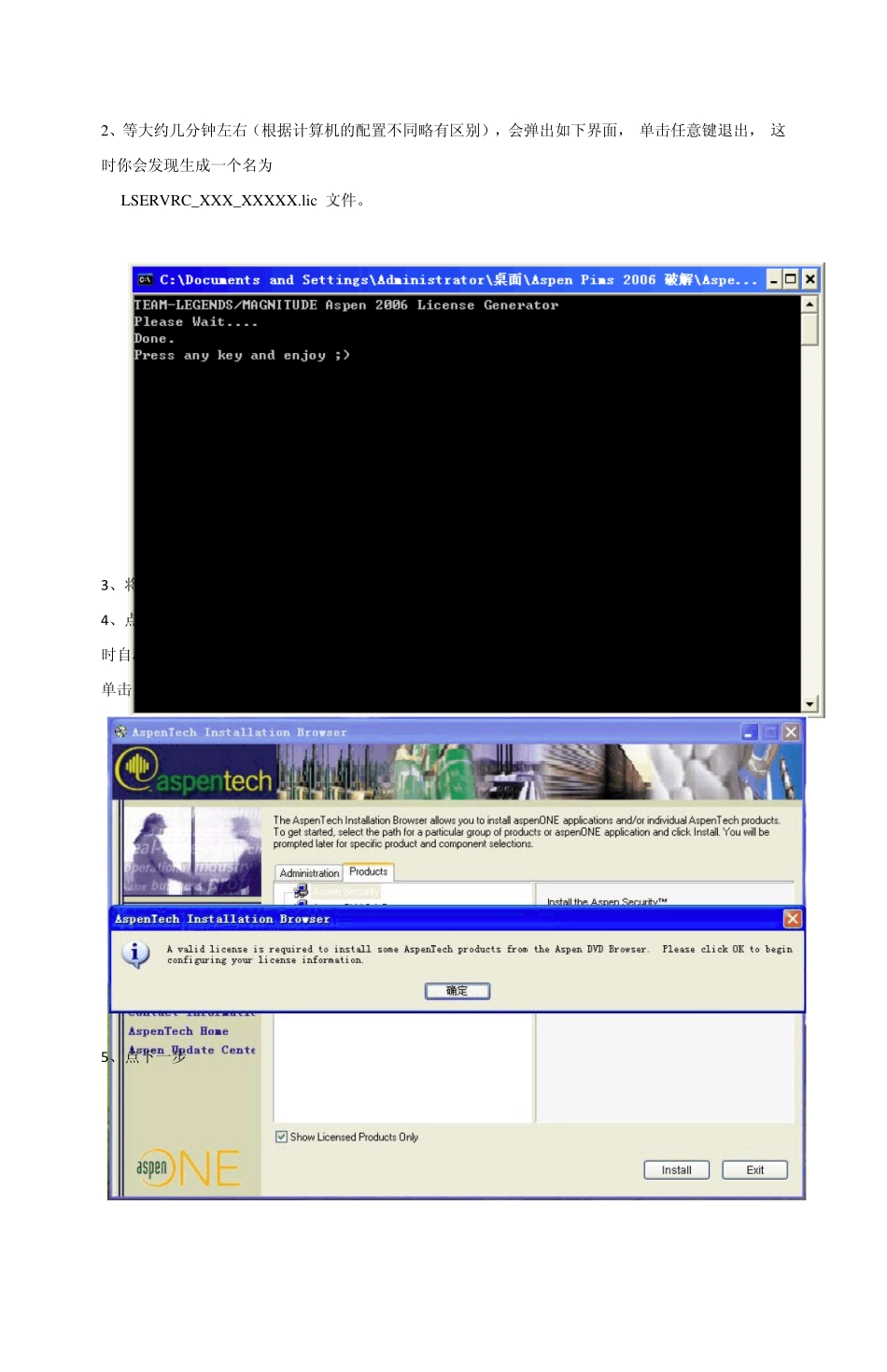Screen dimensions: 887x1372
Task: Select the Products tab
Action: [x=368, y=872]
